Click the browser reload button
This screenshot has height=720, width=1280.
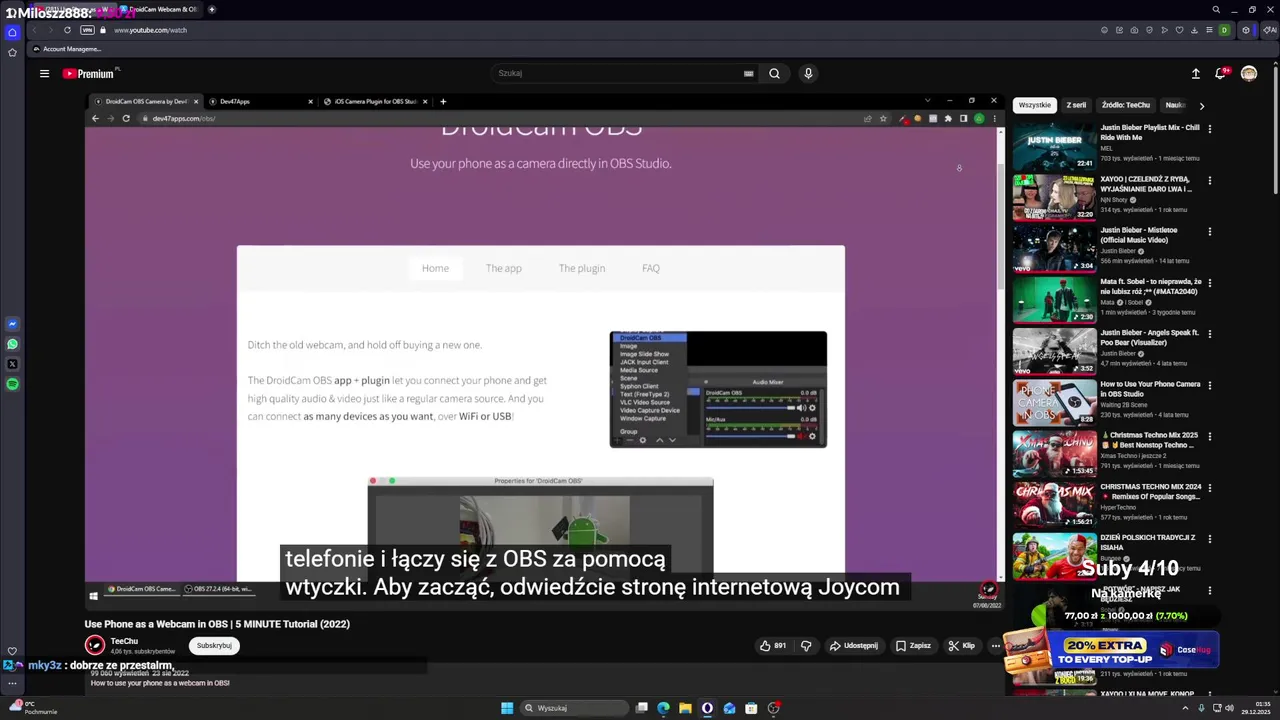[x=67, y=30]
